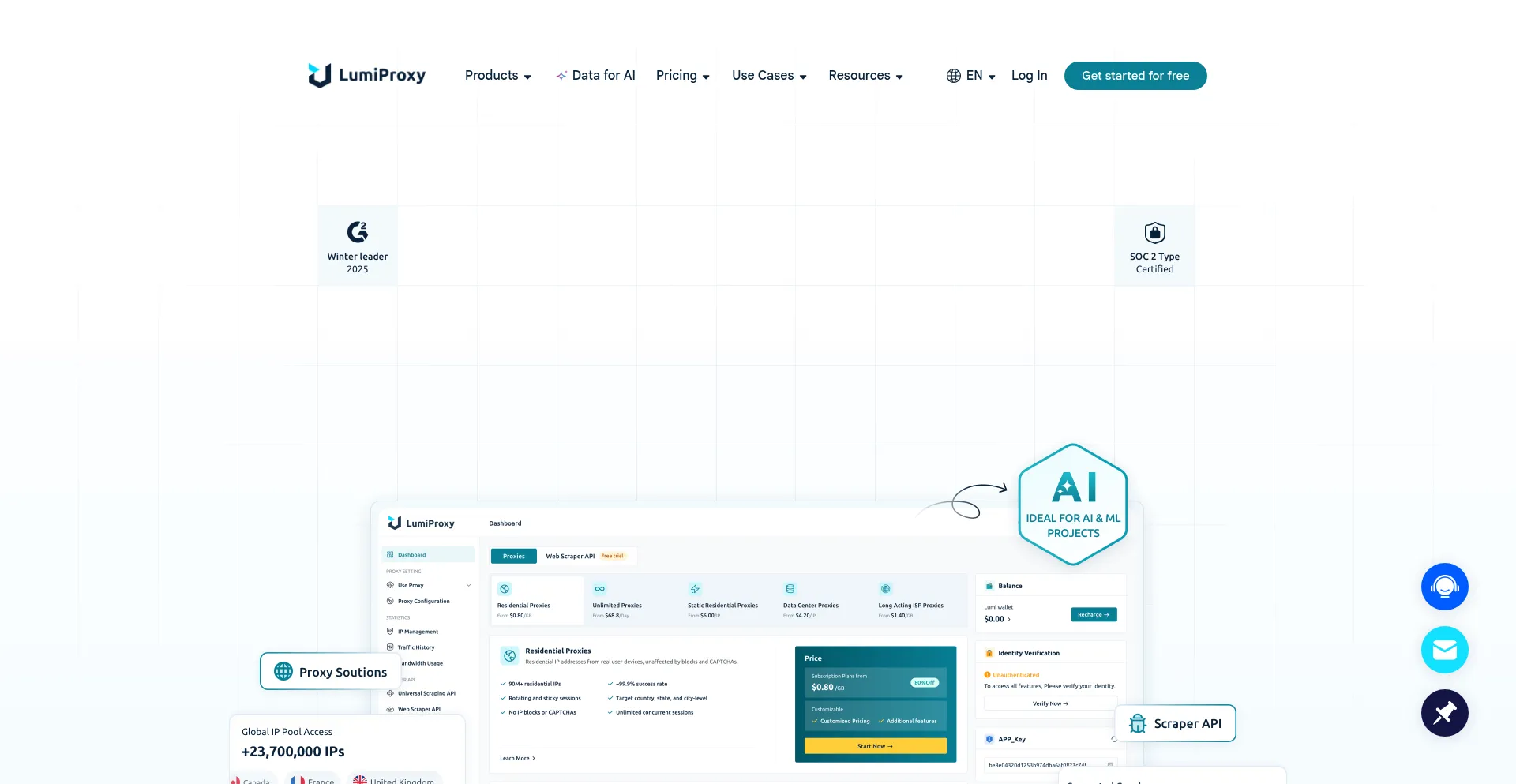Screen dimensions: 1516x784
Task: Open the EN language selector
Action: click(x=971, y=76)
